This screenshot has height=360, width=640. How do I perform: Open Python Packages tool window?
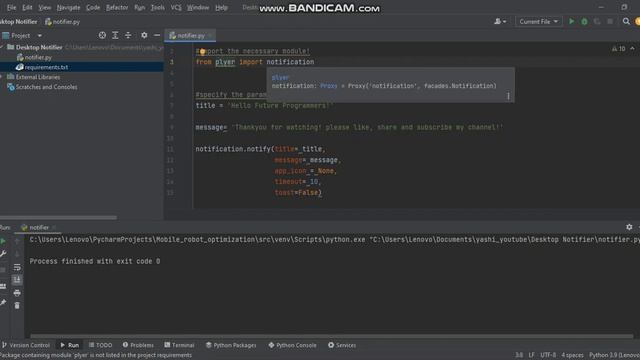(x=231, y=345)
